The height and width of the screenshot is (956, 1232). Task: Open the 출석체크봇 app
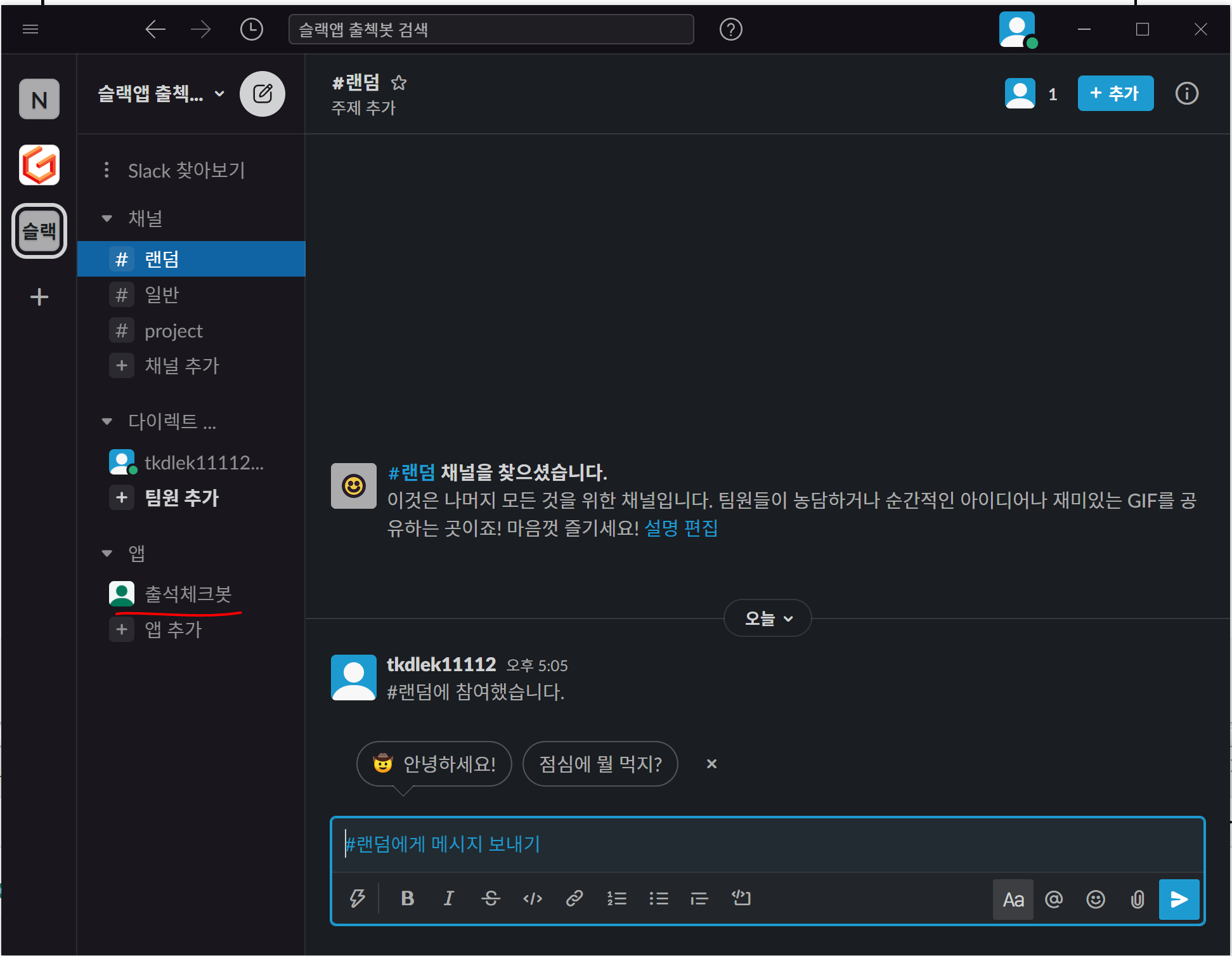(x=188, y=594)
